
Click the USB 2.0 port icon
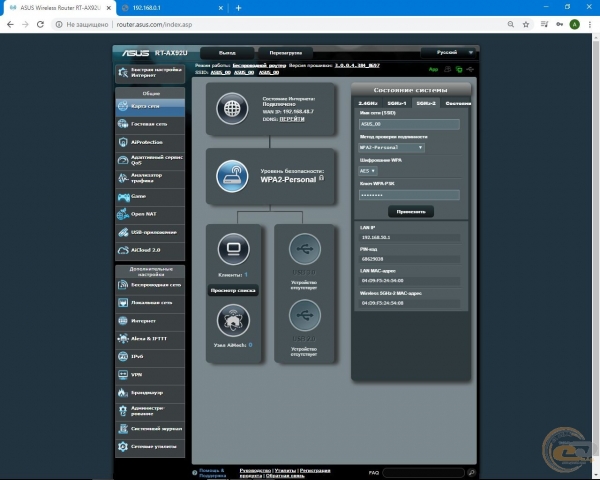pyautogui.click(x=305, y=315)
